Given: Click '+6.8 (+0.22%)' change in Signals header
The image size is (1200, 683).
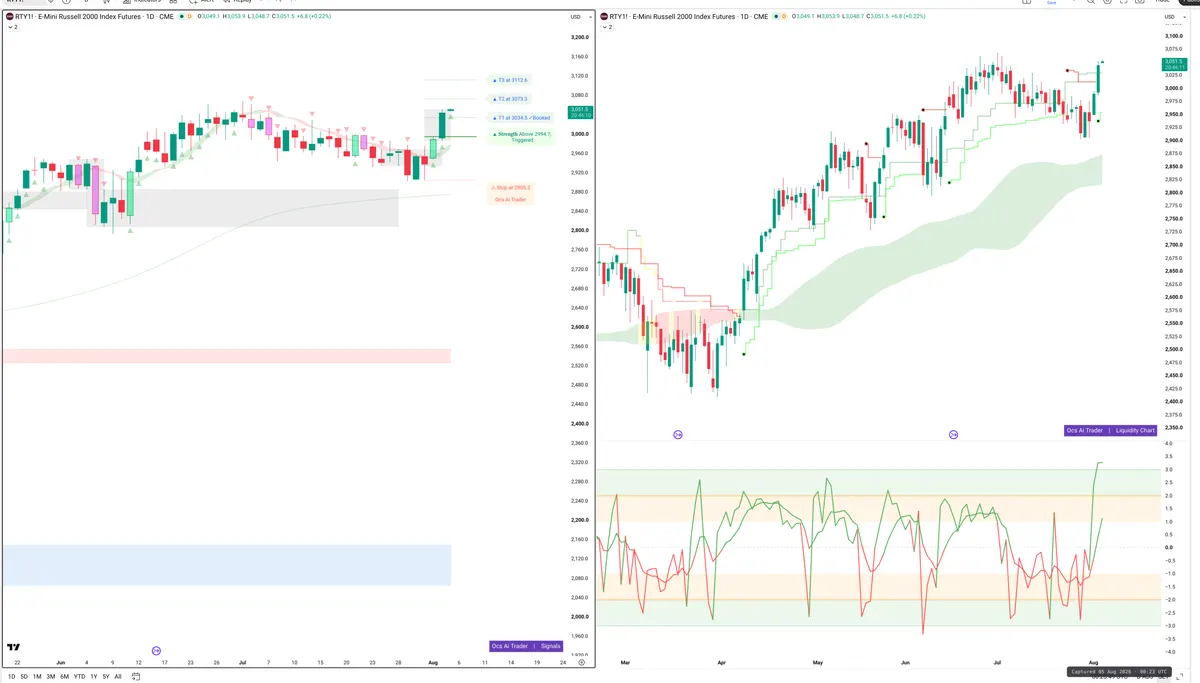Looking at the screenshot, I should 315,17.
